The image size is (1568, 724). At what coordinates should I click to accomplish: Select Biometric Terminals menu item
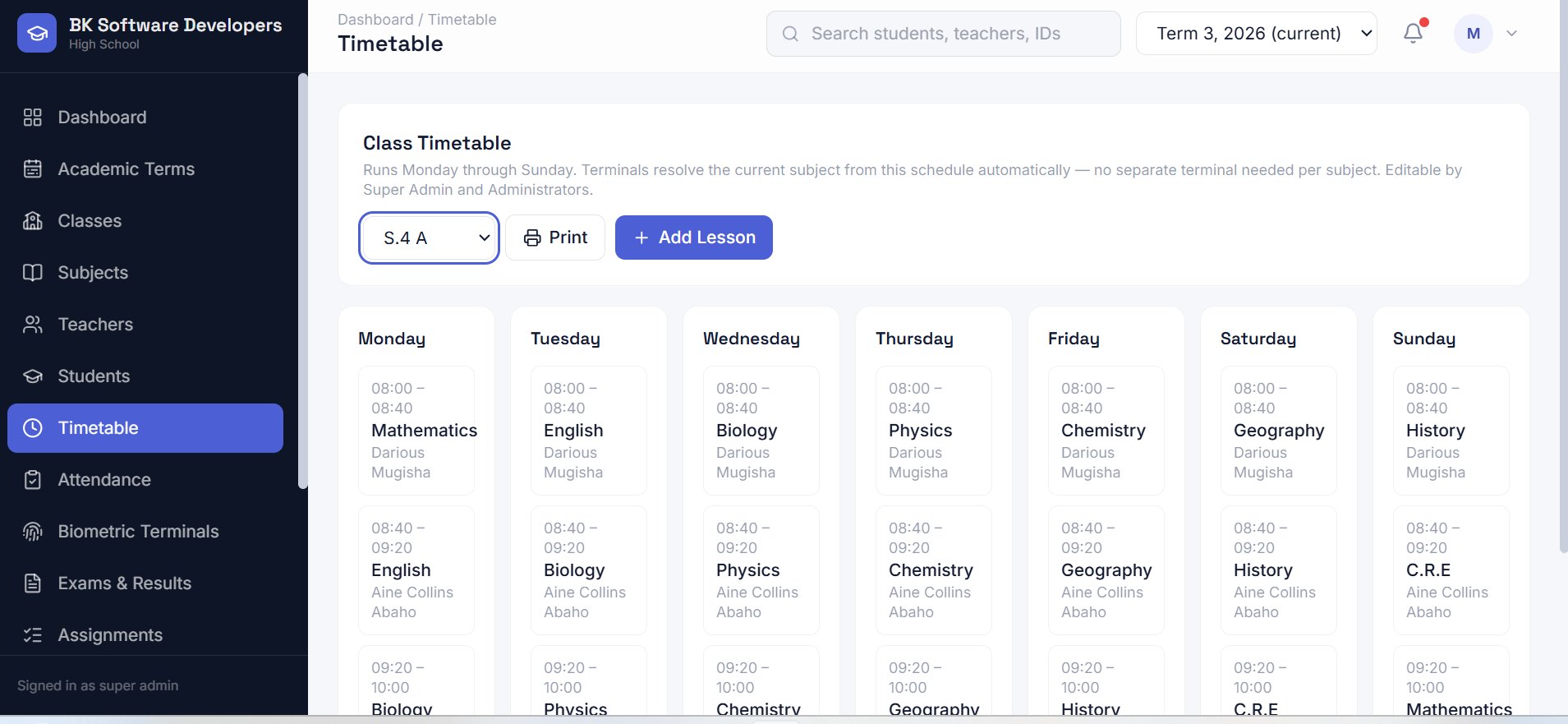click(x=145, y=532)
